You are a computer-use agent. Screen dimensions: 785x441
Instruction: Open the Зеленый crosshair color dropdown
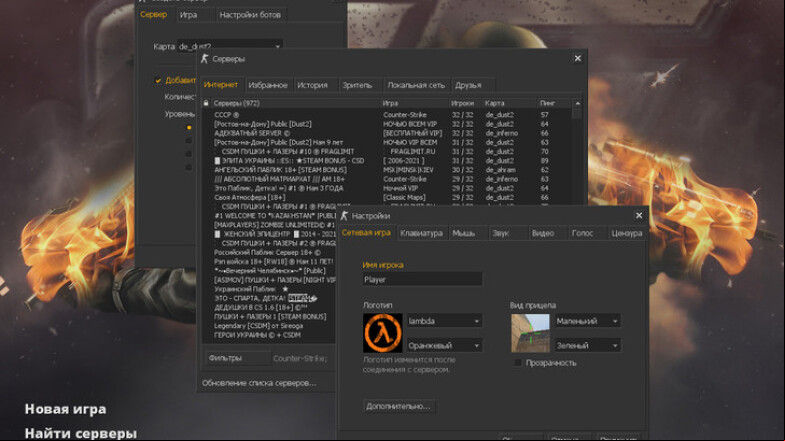tap(587, 345)
